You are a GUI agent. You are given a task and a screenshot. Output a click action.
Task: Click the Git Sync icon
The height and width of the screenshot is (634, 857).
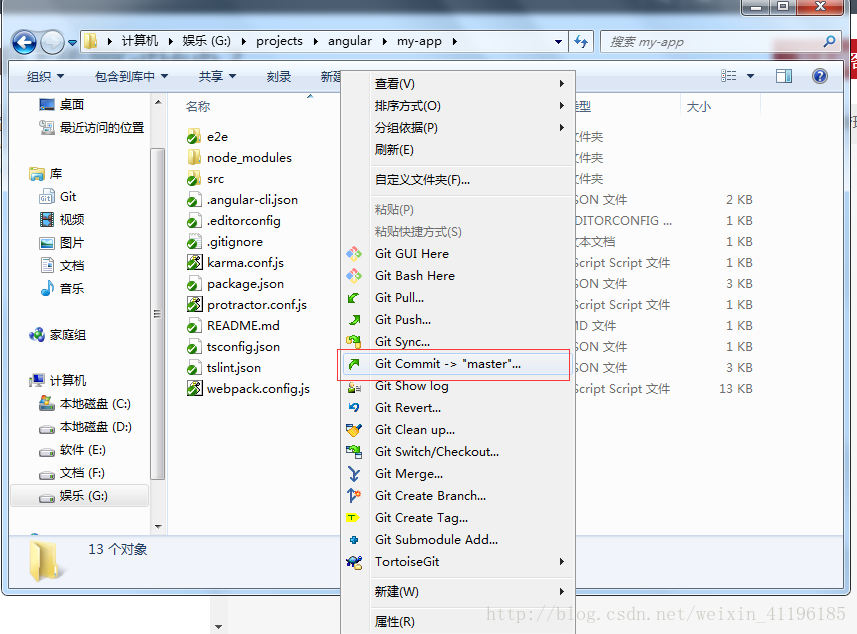(x=354, y=342)
